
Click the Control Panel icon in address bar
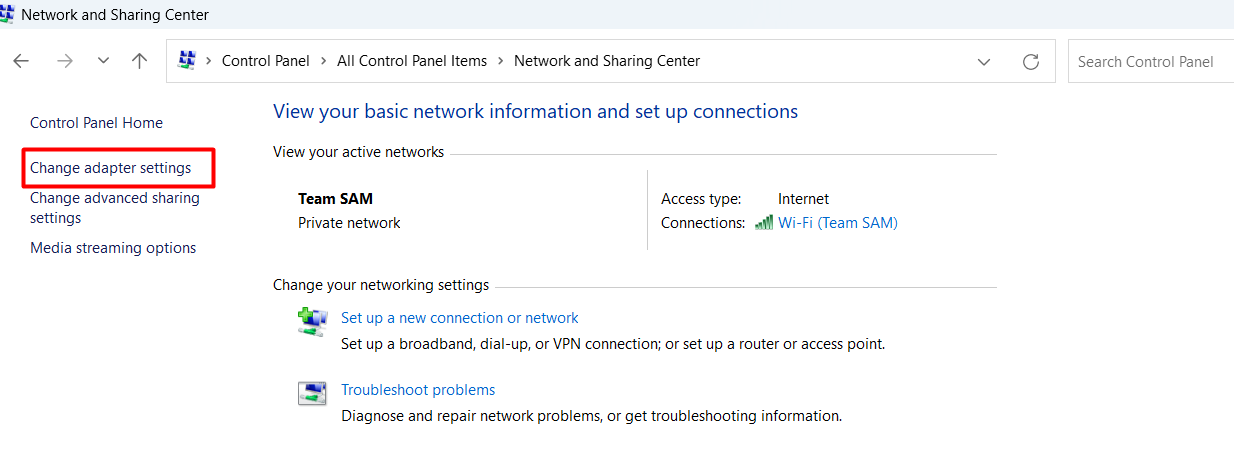(187, 61)
